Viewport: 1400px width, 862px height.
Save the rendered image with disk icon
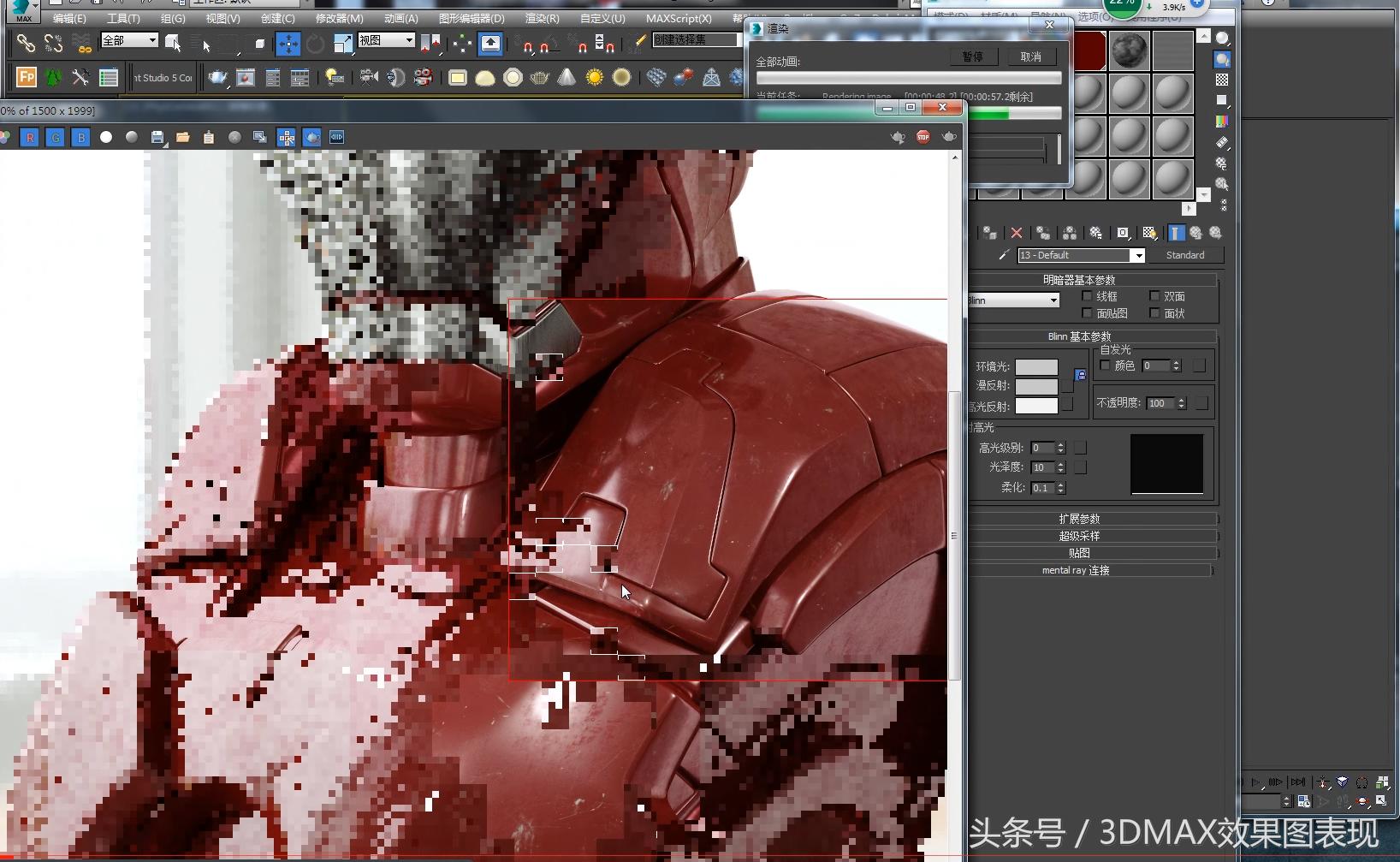pyautogui.click(x=157, y=137)
